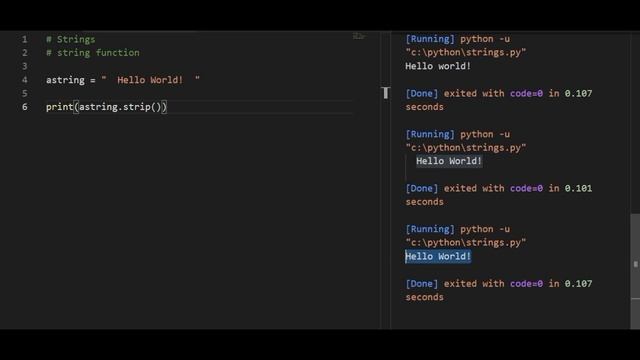Click the ' Hello World! ' string literal

click(x=151, y=80)
